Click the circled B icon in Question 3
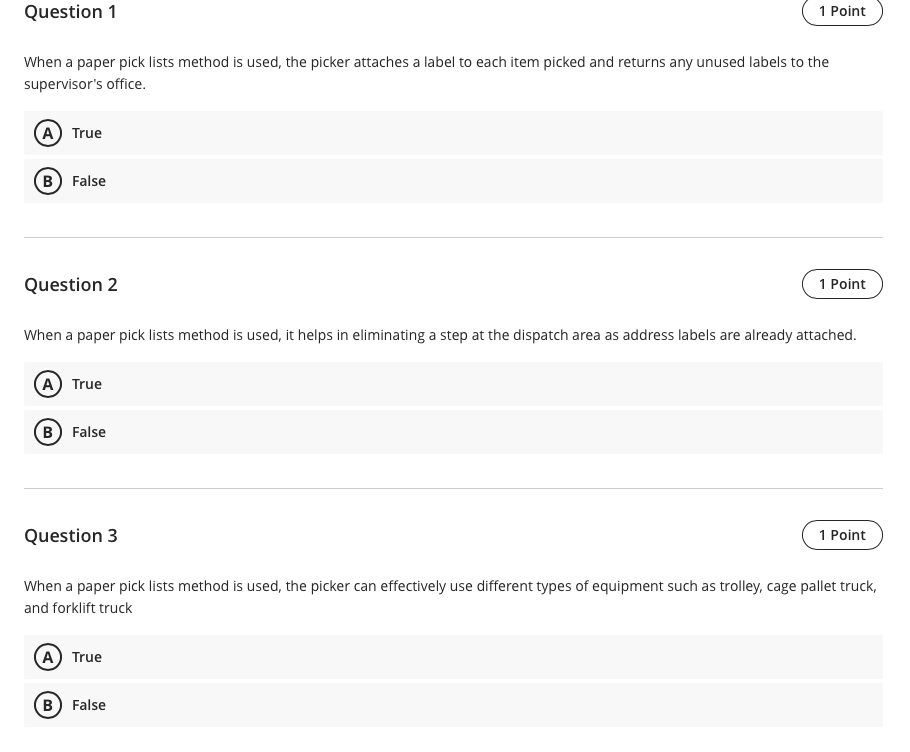The image size is (910, 752). (48, 705)
